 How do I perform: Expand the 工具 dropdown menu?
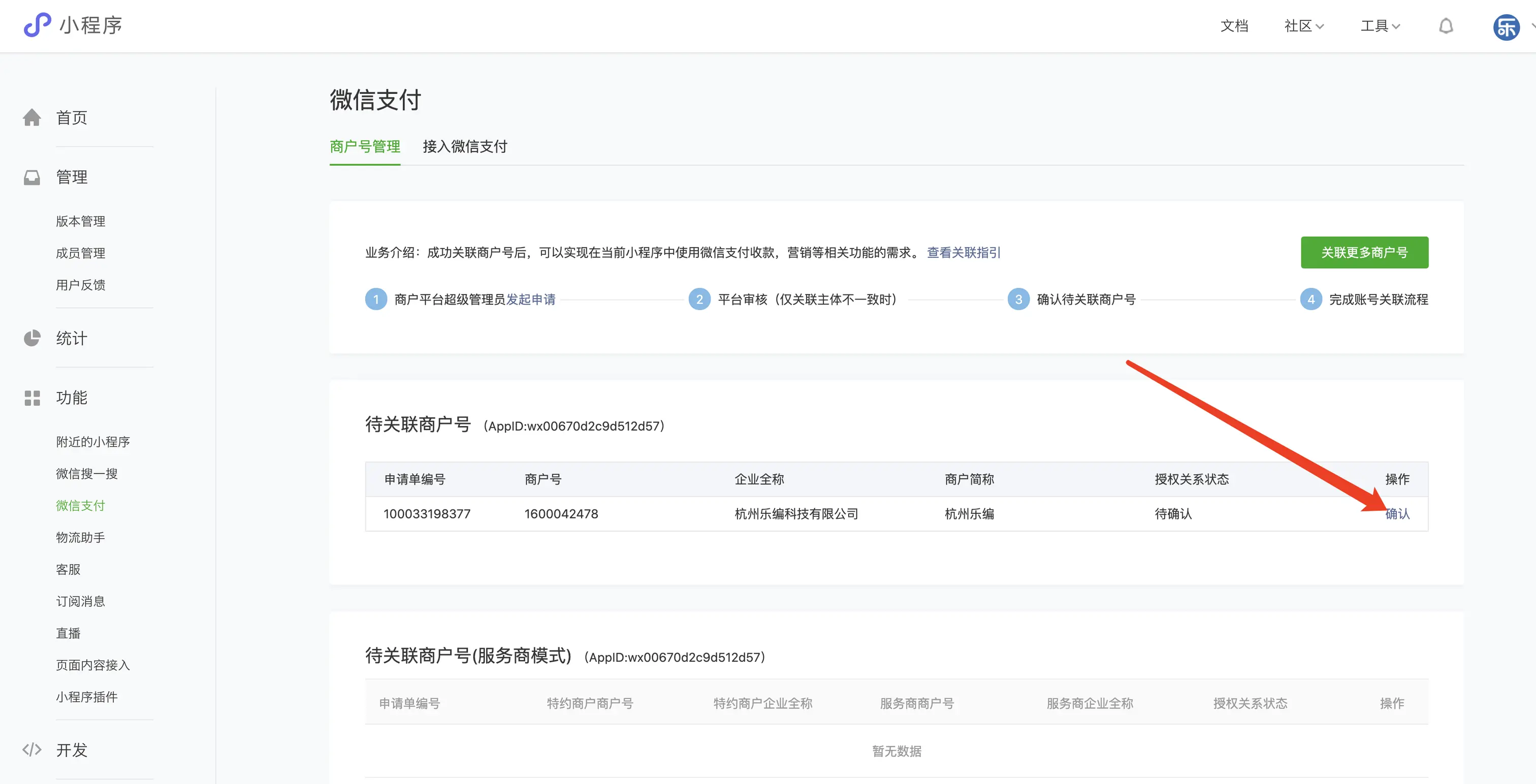(x=1380, y=26)
